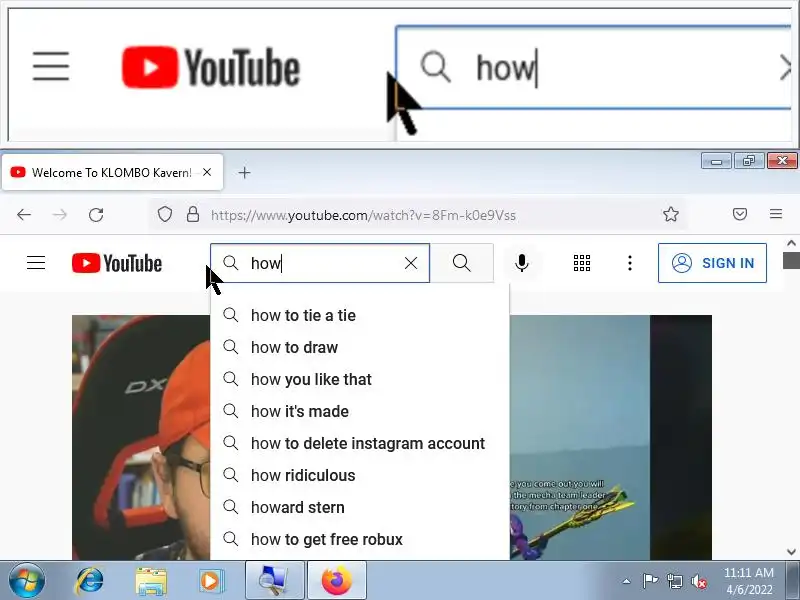The height and width of the screenshot is (600, 800).
Task: Open network tray icon
Action: 674,581
